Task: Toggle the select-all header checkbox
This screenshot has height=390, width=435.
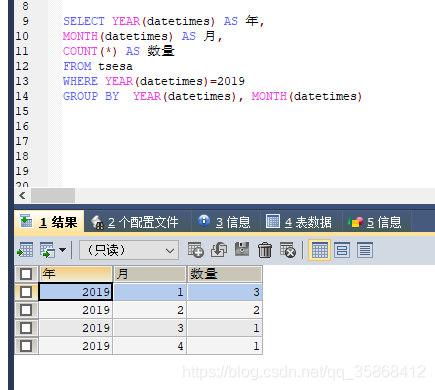Action: [26, 274]
